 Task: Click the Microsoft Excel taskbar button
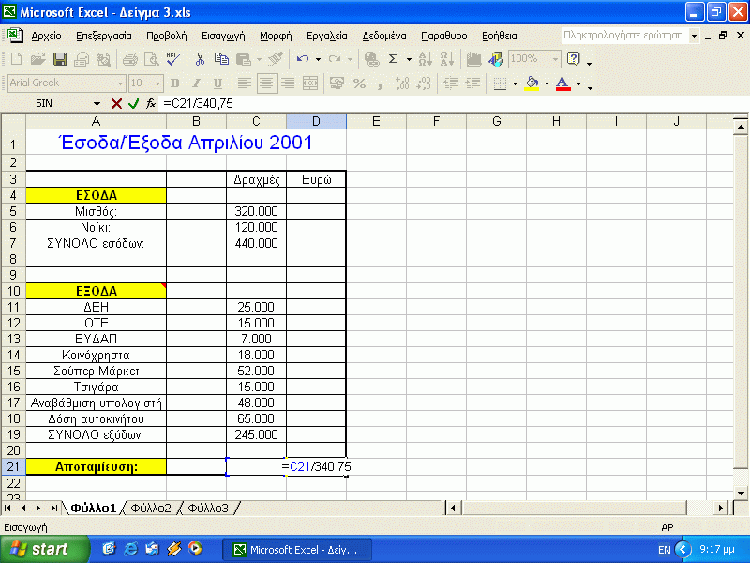click(297, 550)
